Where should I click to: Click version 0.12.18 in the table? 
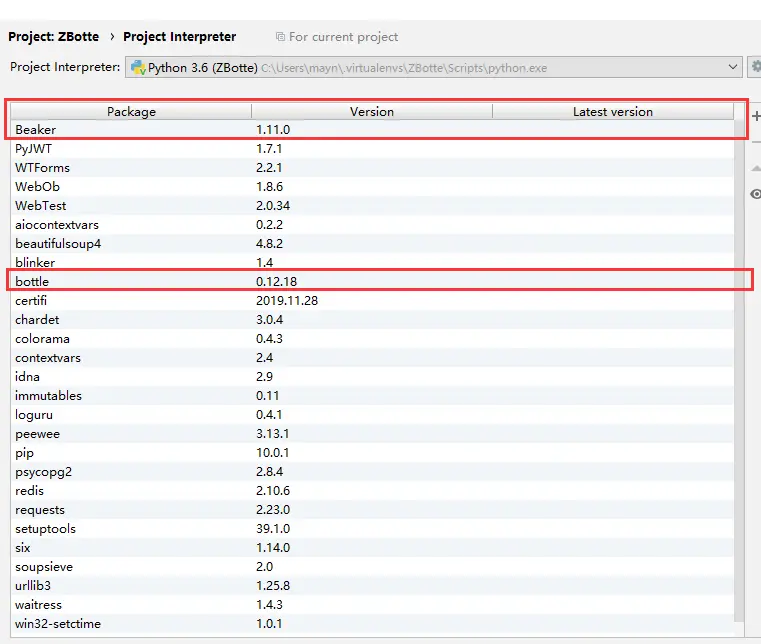point(276,281)
